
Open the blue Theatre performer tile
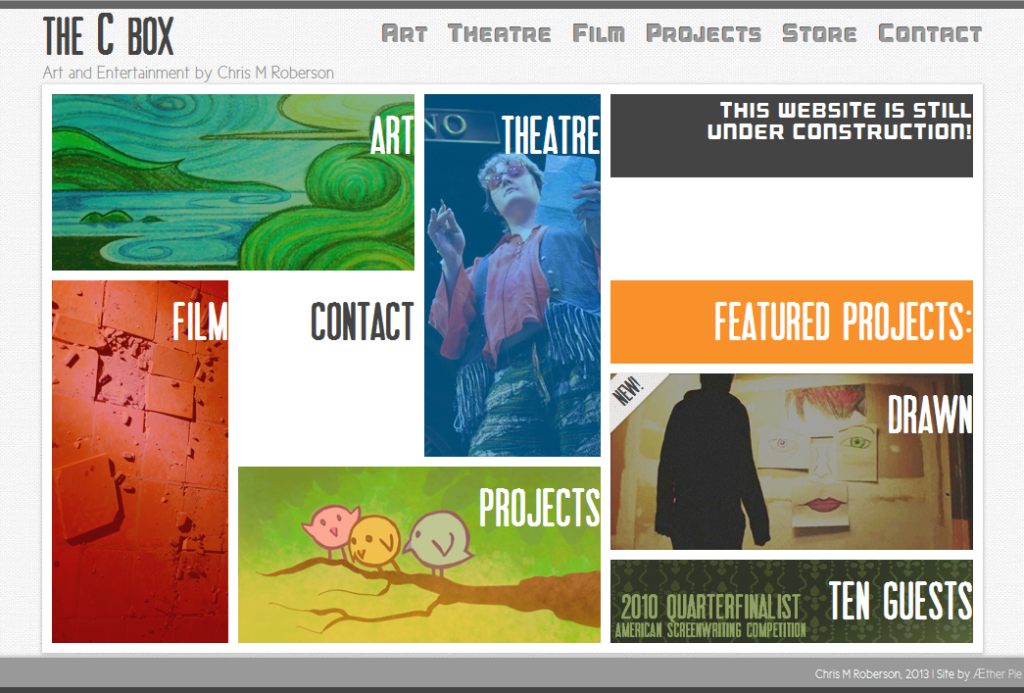512,275
